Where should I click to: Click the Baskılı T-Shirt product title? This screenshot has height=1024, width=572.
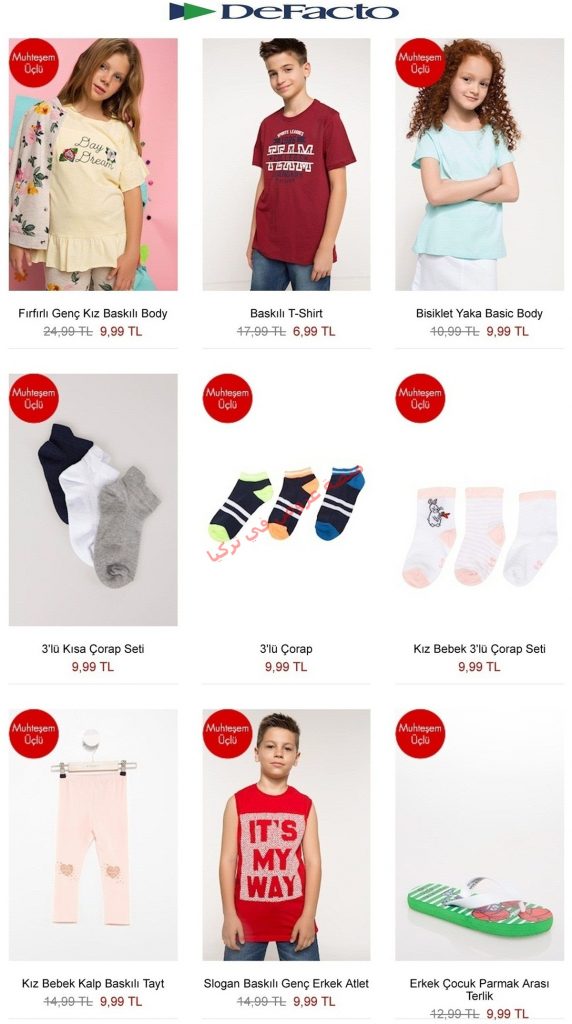(286, 313)
